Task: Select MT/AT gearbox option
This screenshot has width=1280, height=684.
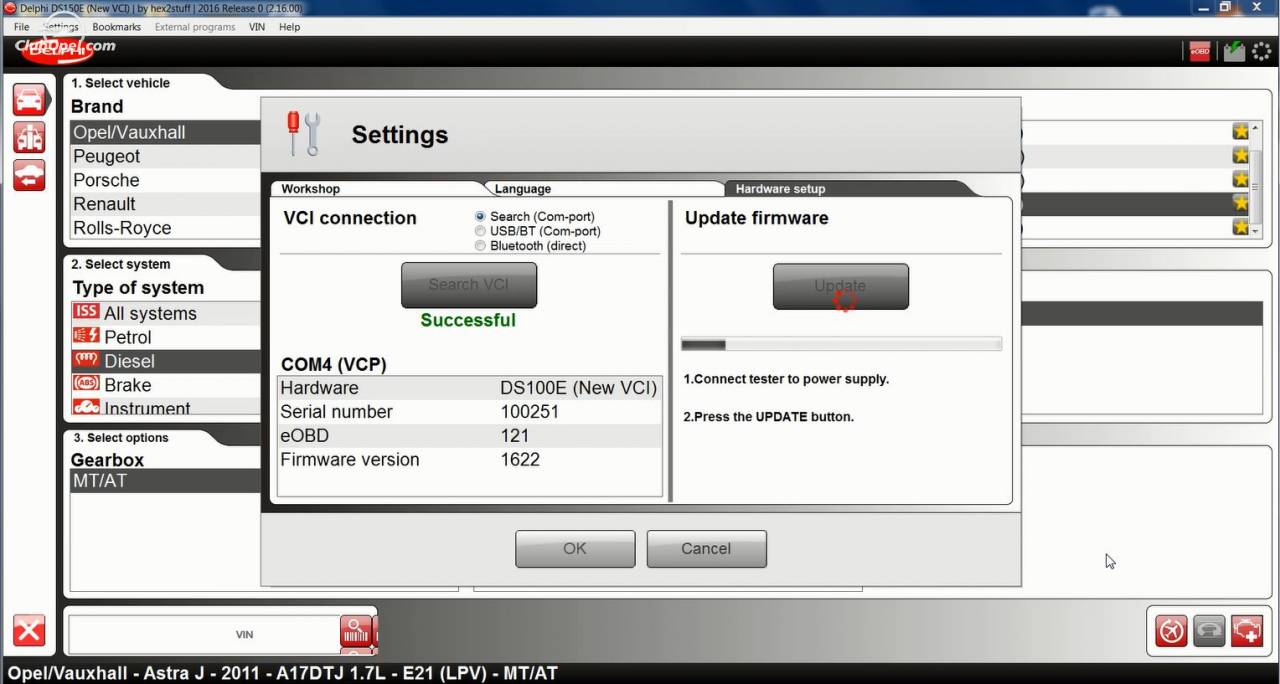Action: [165, 481]
